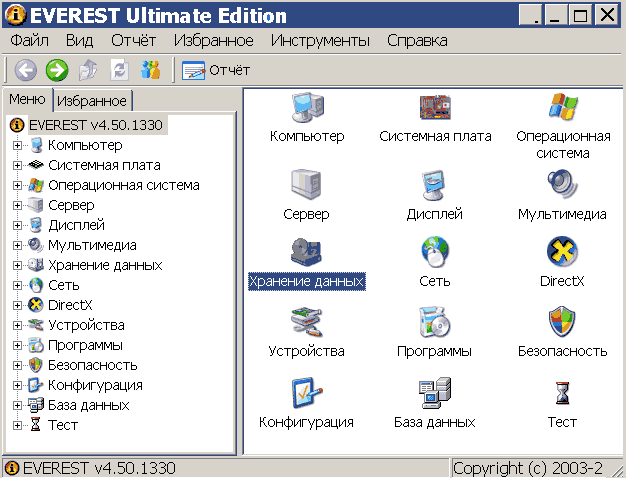Open the Сеть globe icon in right pane
The width and height of the screenshot is (626, 478).
tap(435, 252)
